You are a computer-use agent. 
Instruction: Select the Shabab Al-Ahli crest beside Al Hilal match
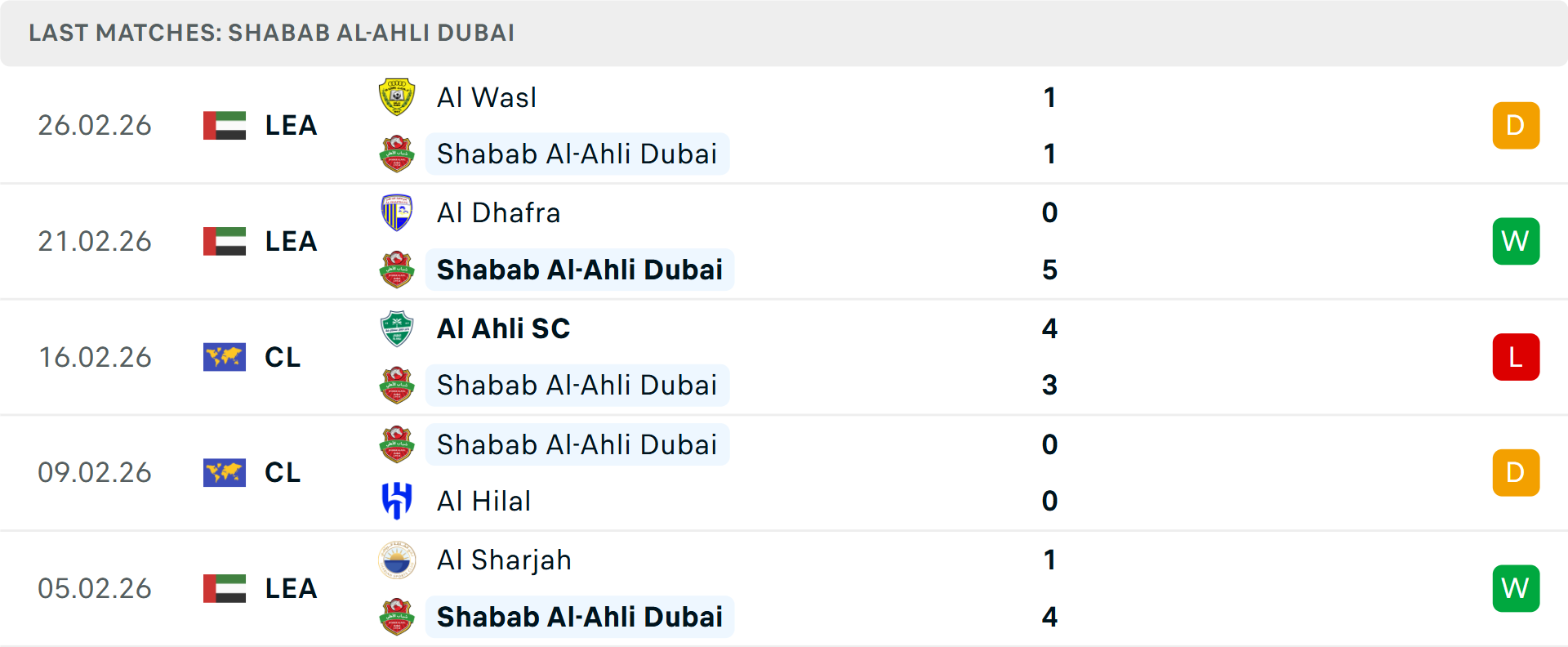coord(398,444)
